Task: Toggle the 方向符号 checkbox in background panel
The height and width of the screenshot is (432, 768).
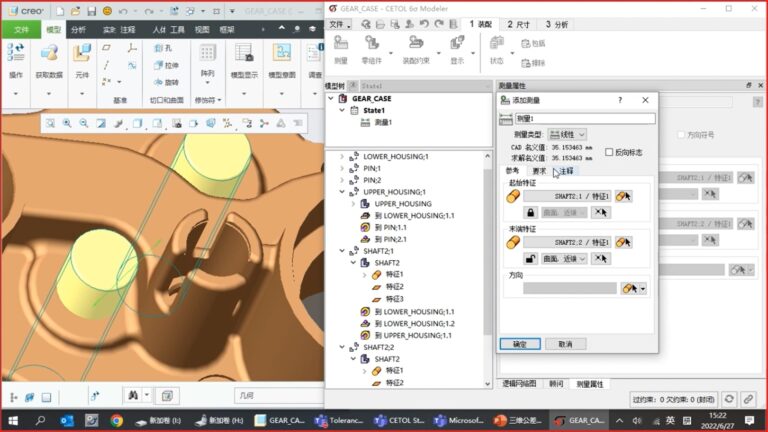Action: coord(680,135)
